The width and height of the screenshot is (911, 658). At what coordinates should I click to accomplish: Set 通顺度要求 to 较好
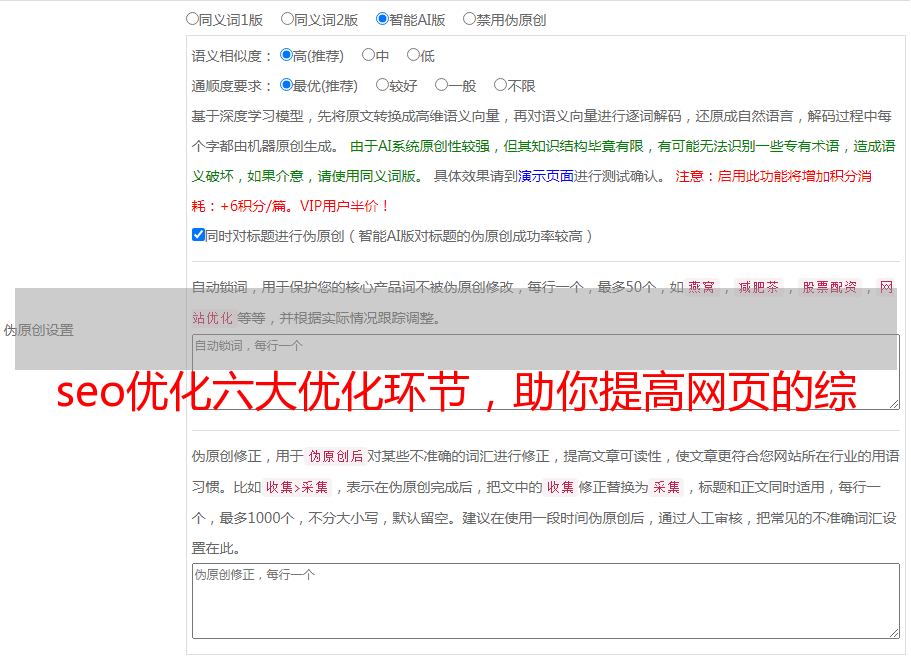383,86
